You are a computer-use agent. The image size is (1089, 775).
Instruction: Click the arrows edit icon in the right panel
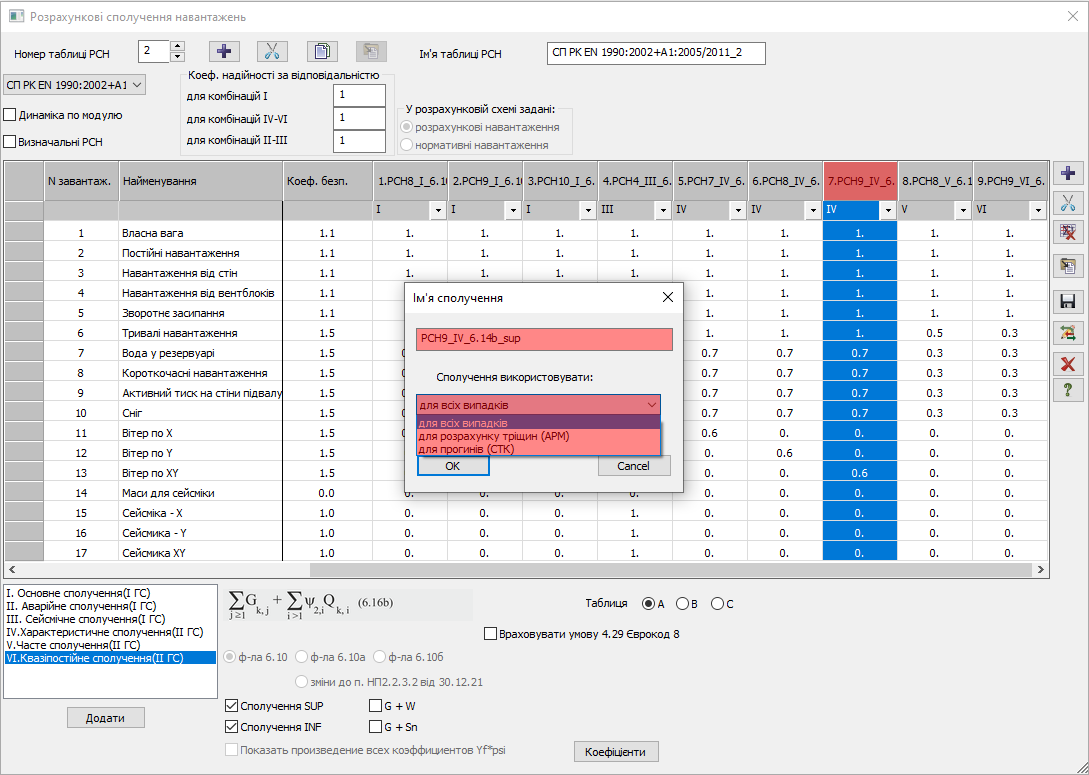pyautogui.click(x=1069, y=332)
